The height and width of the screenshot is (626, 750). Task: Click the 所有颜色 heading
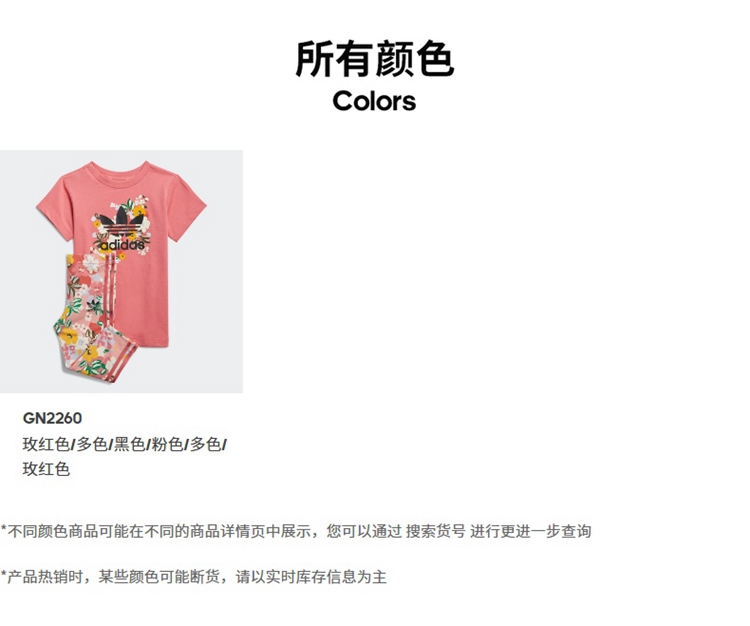click(375, 58)
